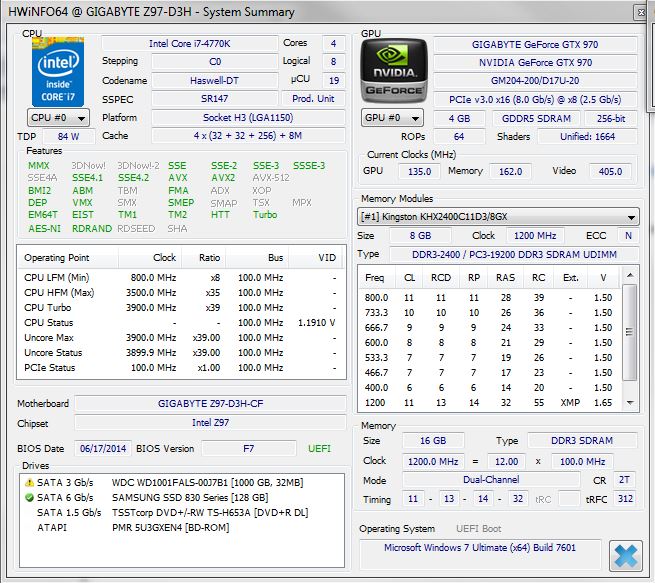
Task: Click the AES-NI feature label
Action: point(44,229)
